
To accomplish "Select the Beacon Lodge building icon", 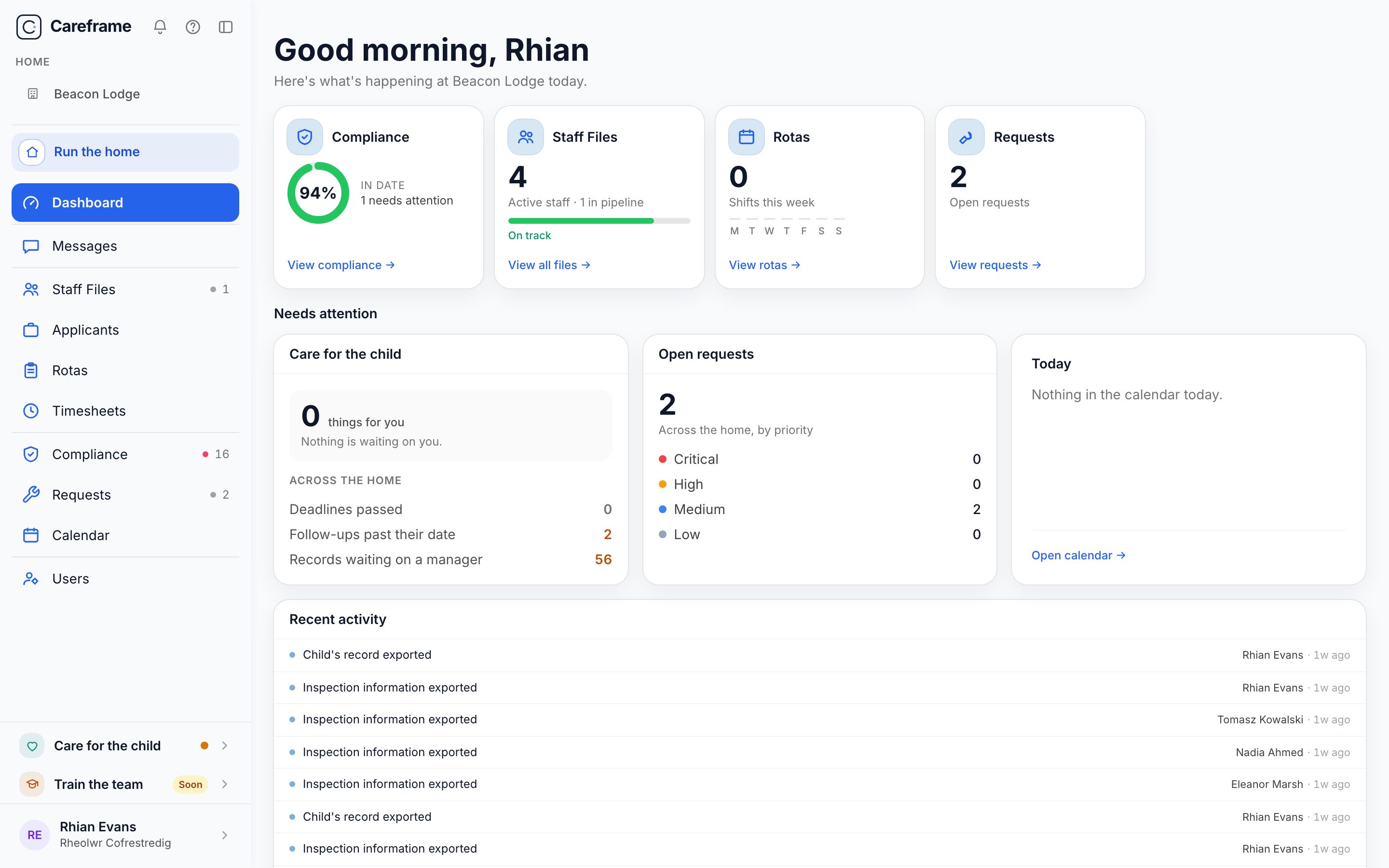I will pos(33,94).
